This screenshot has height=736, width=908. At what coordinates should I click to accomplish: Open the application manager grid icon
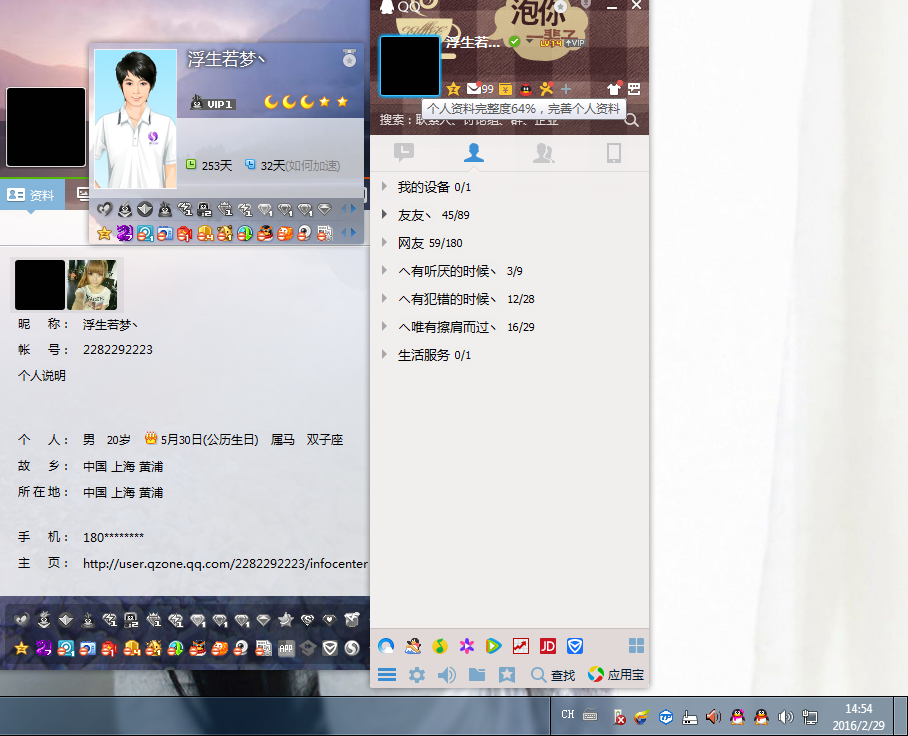pos(636,646)
